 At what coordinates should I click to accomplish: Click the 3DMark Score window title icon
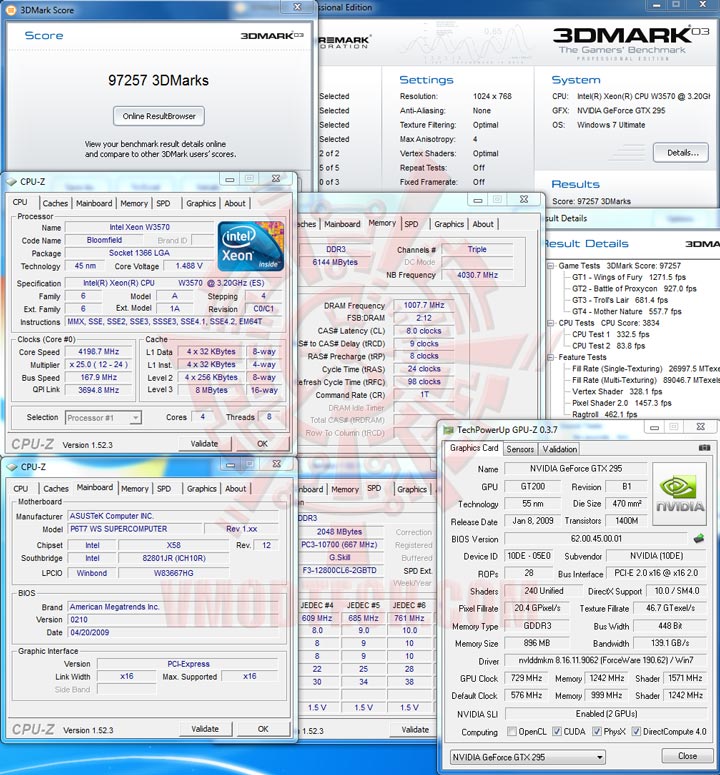coord(11,9)
